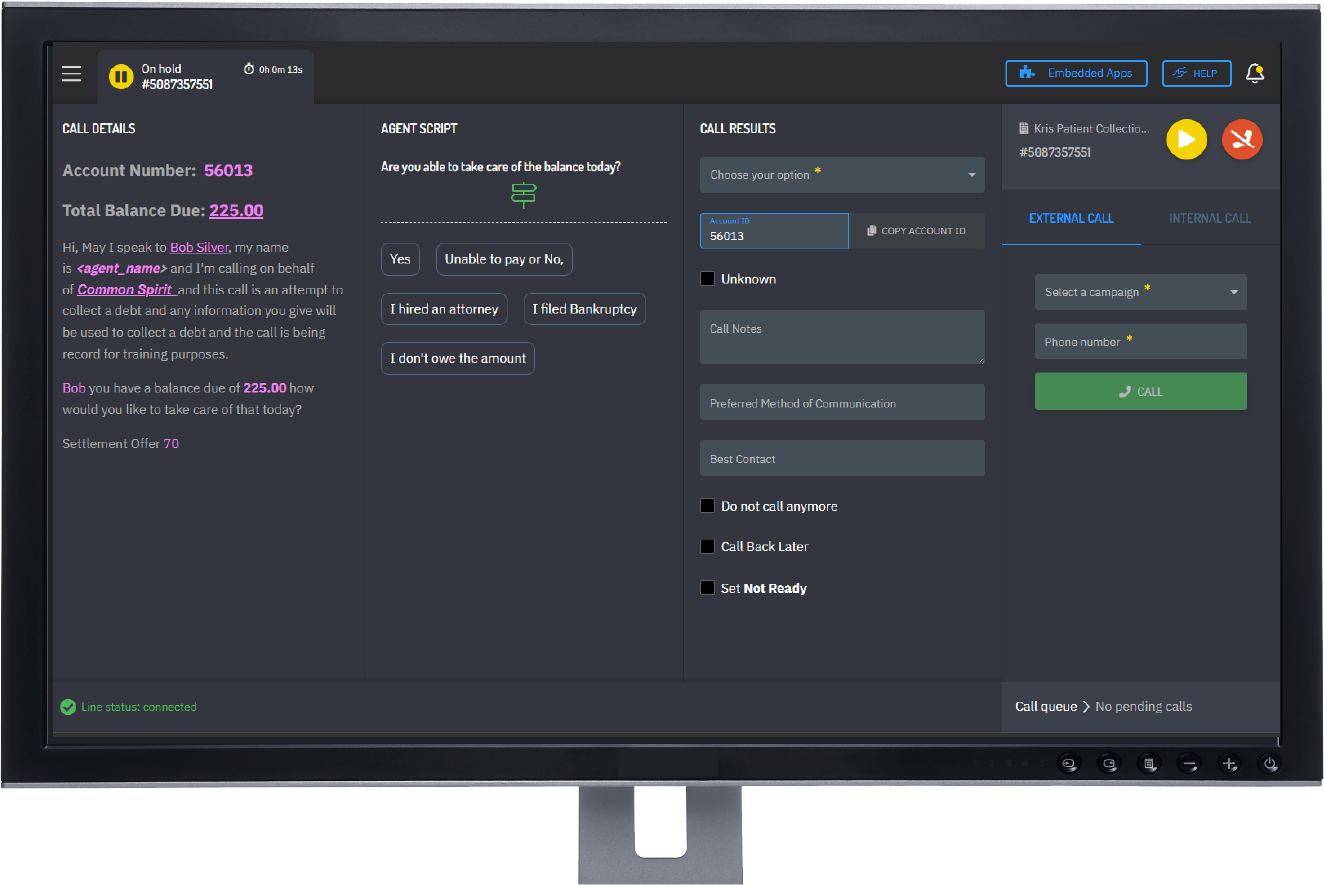Click the #5087357551 number under campaign name
Viewport: 1324px width, 885px height.
pos(1055,153)
